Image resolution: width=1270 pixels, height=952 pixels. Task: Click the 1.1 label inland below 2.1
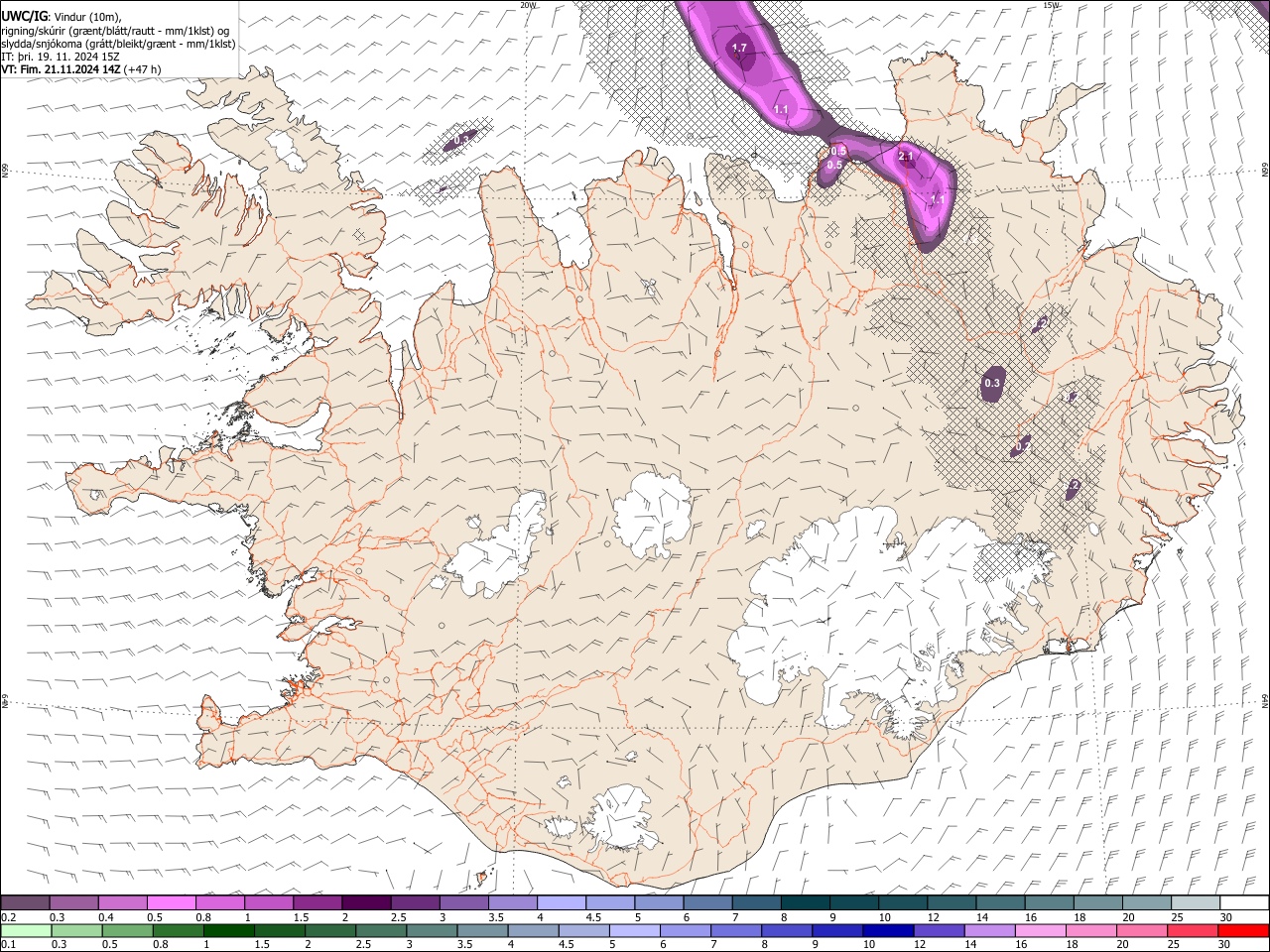(x=938, y=199)
